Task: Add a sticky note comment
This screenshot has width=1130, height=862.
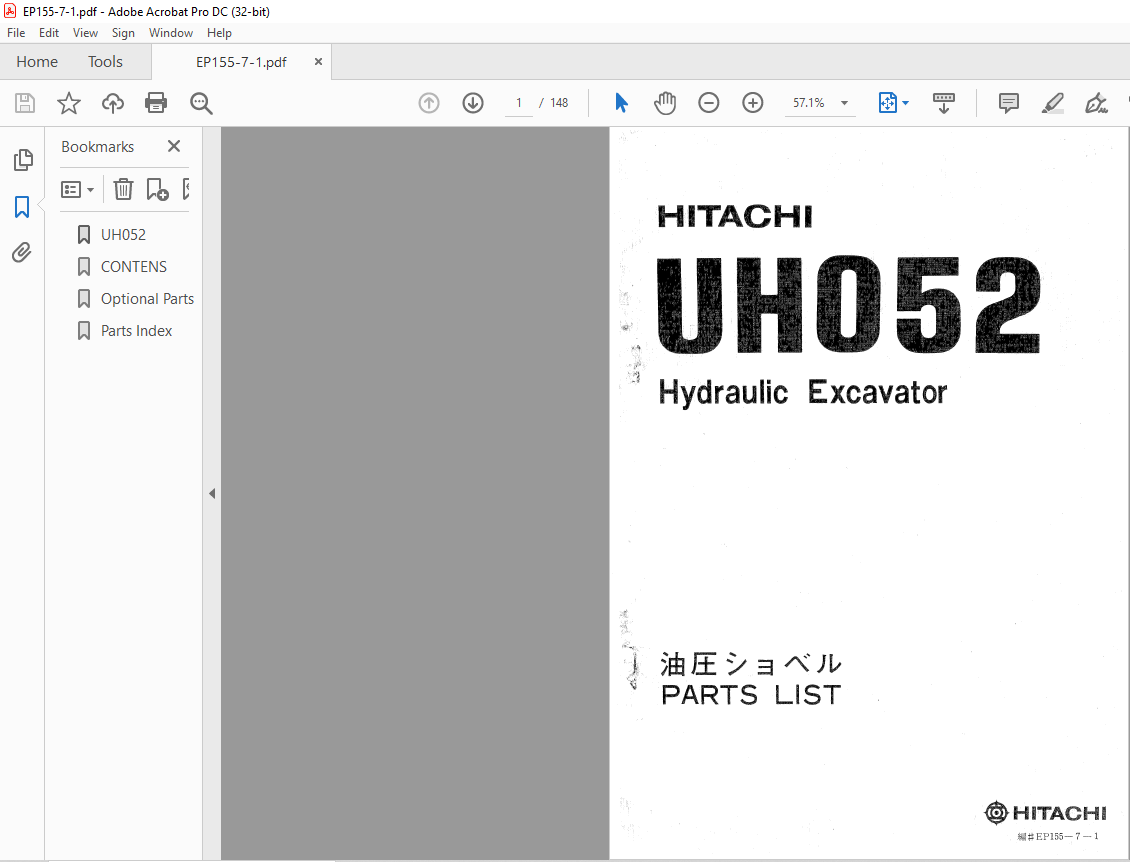Action: point(1008,103)
